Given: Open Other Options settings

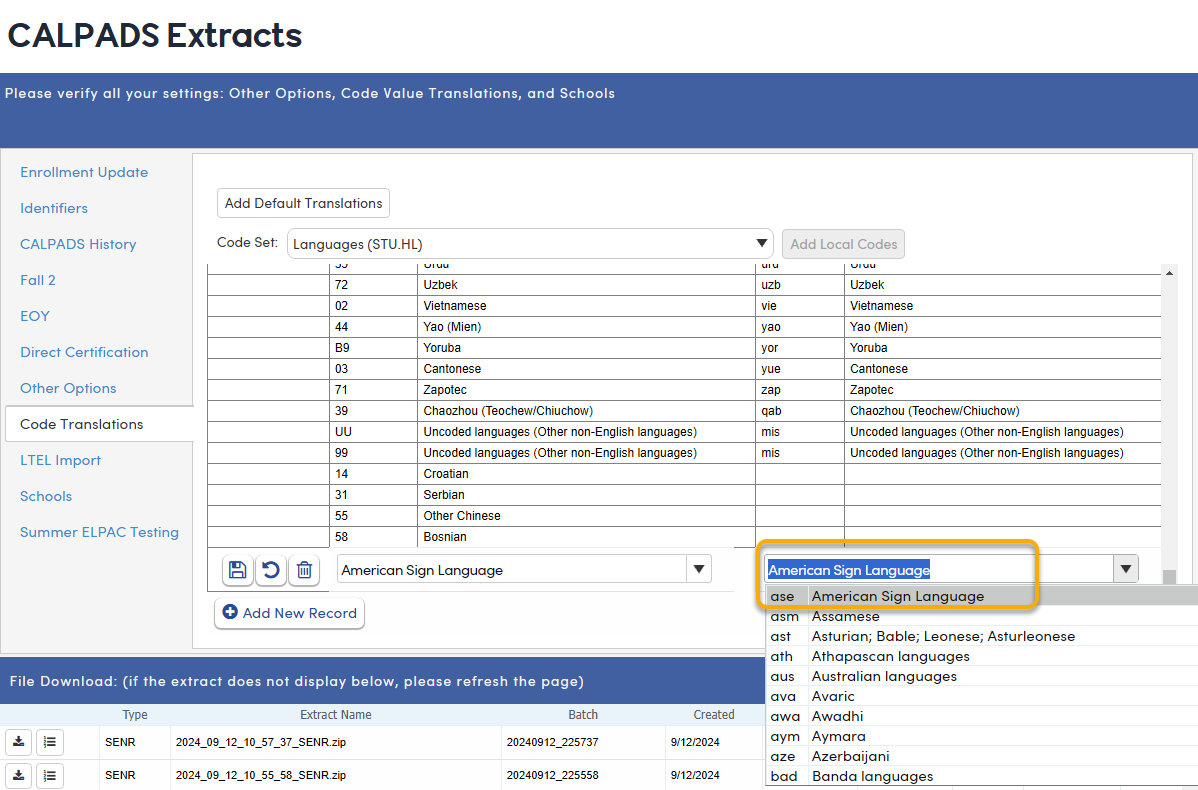Looking at the screenshot, I should click(68, 387).
